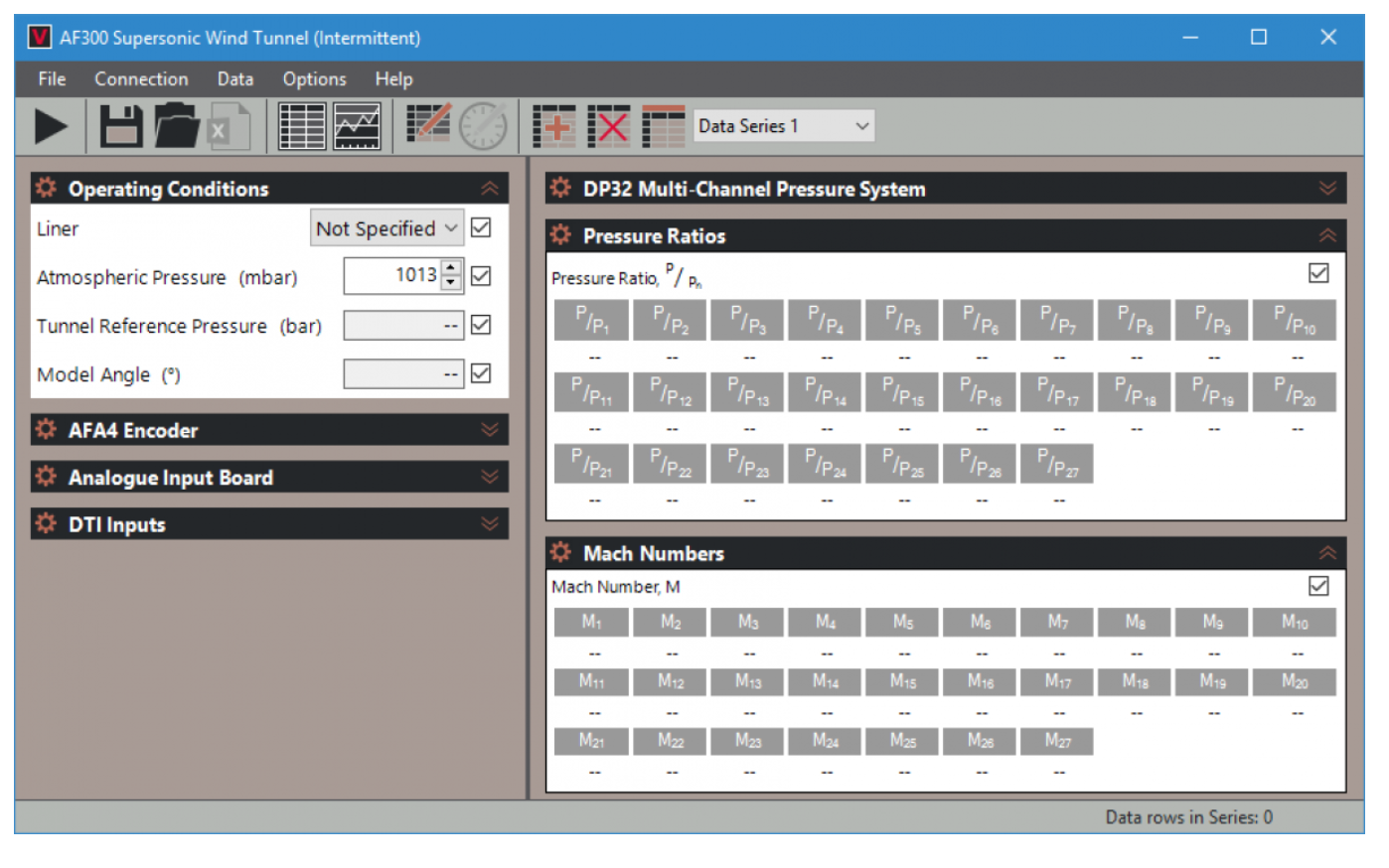1389x868 pixels.
Task: Open the Options menu
Action: point(314,78)
